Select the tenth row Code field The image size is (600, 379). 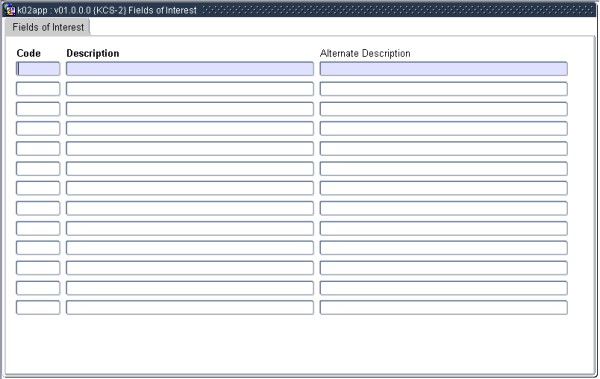click(38, 248)
